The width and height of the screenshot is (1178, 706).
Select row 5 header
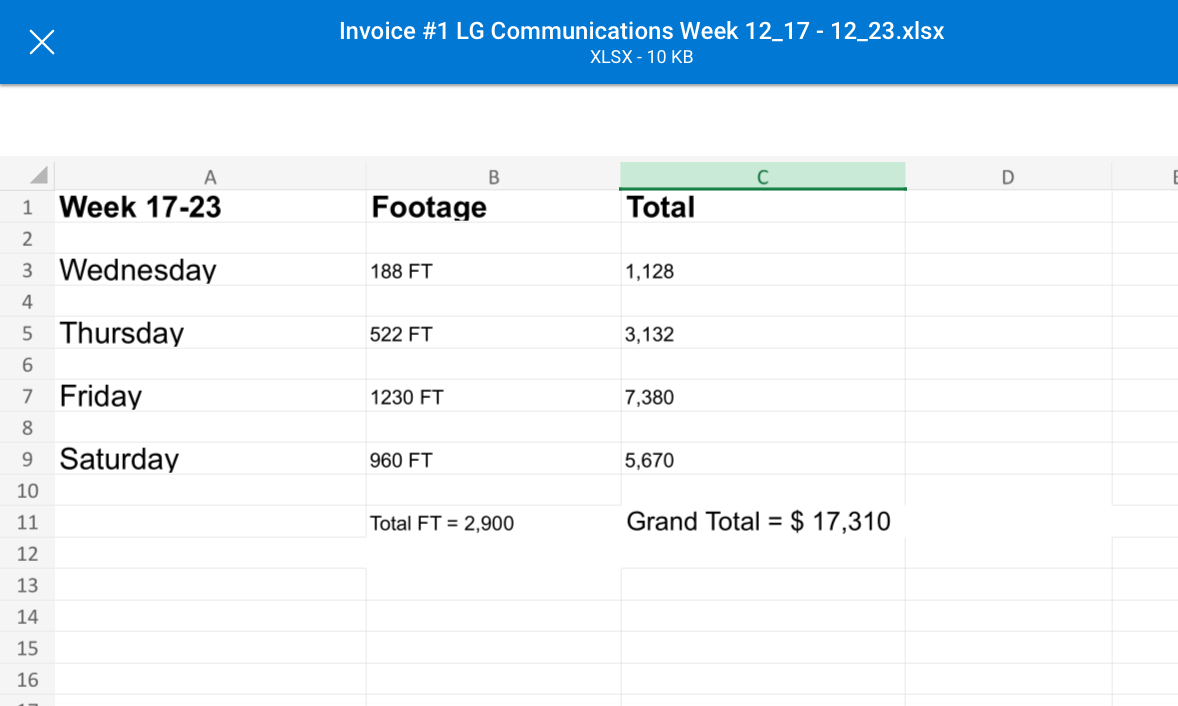pyautogui.click(x=27, y=333)
